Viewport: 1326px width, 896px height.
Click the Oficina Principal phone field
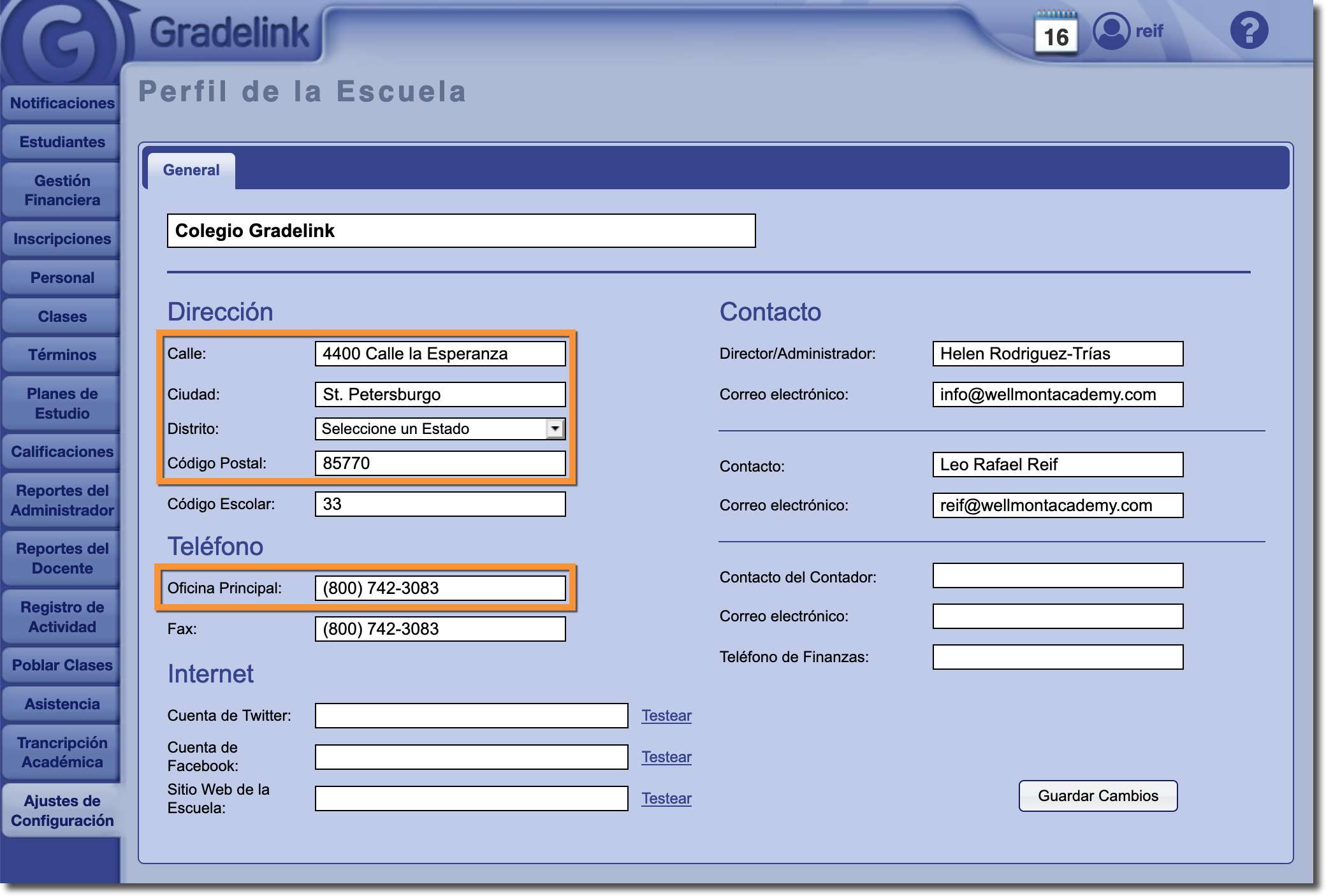[x=440, y=588]
